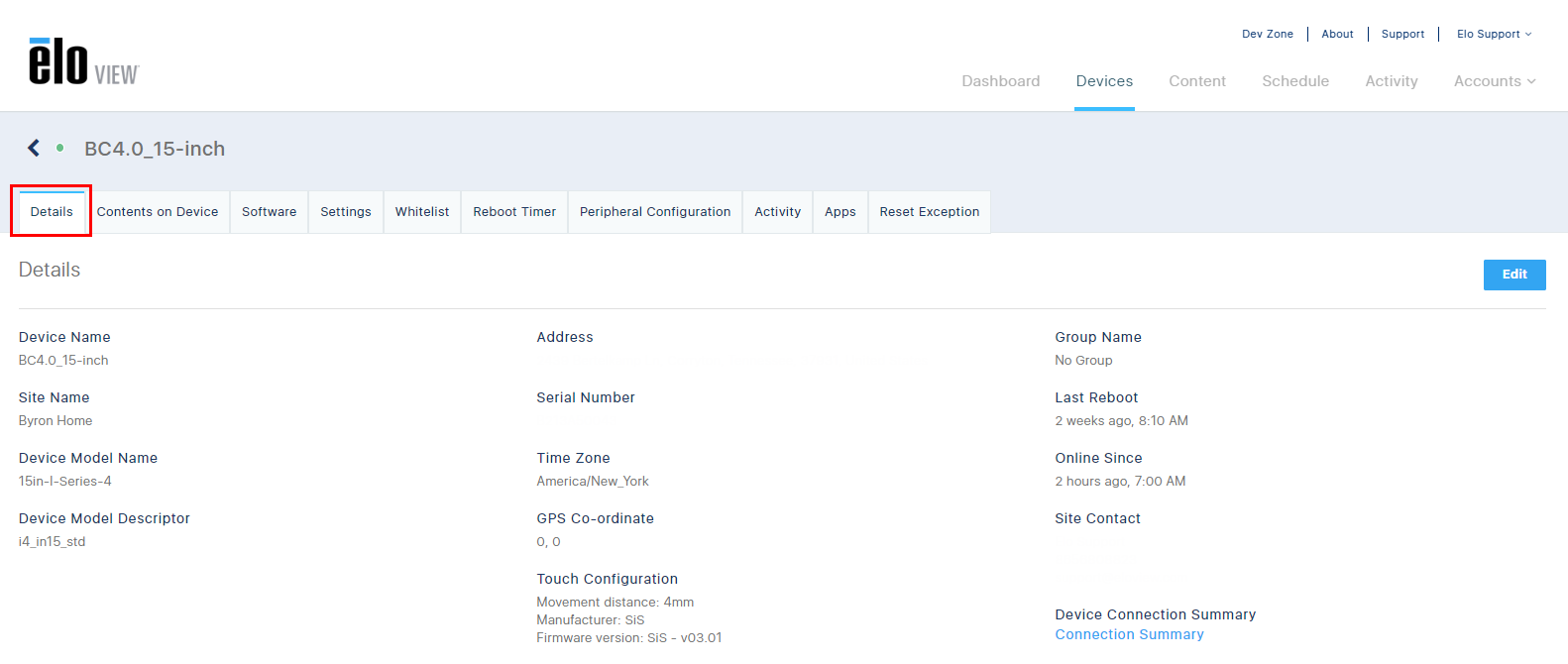Switch to the Apps tab
The width and height of the screenshot is (1568, 664).
pyautogui.click(x=840, y=212)
